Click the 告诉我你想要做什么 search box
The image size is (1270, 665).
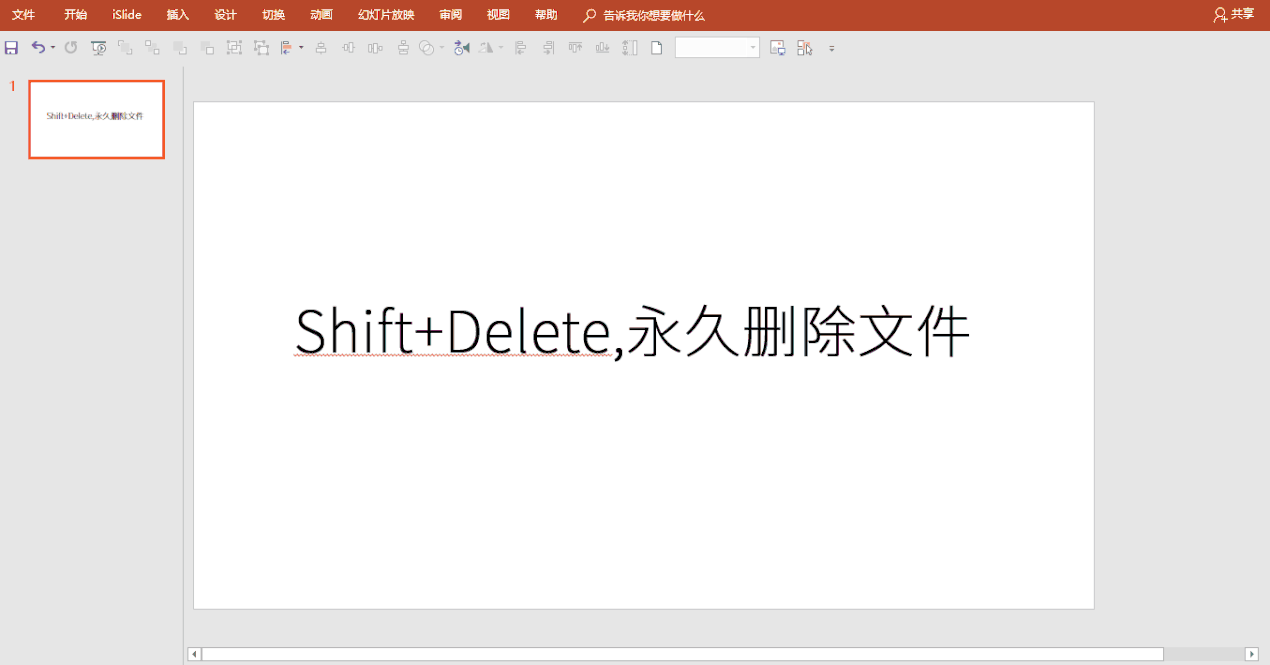tap(654, 16)
